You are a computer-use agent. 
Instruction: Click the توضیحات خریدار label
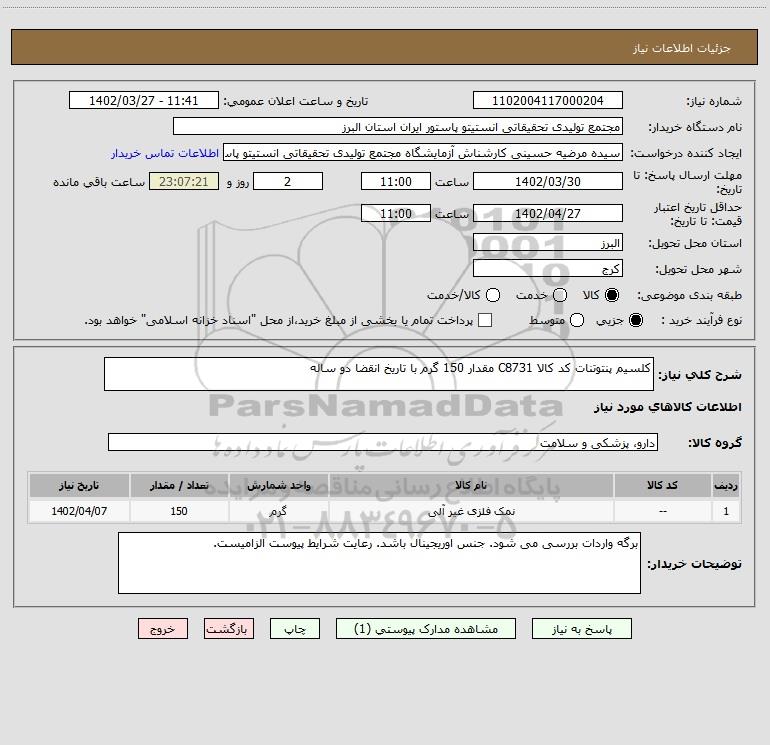(x=694, y=564)
